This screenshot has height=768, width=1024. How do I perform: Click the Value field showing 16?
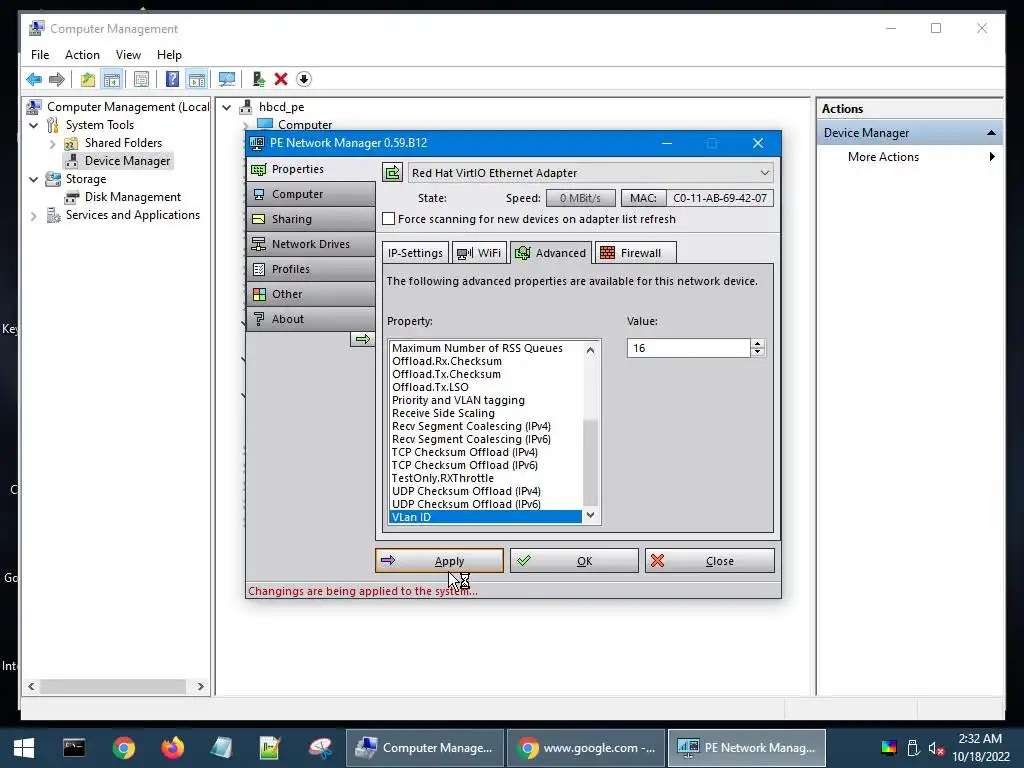[688, 348]
